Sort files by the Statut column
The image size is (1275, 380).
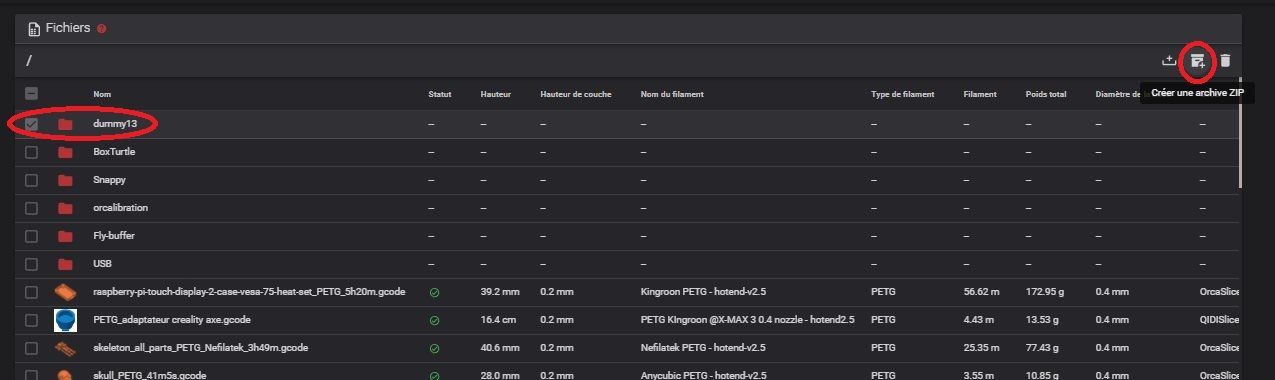[439, 94]
